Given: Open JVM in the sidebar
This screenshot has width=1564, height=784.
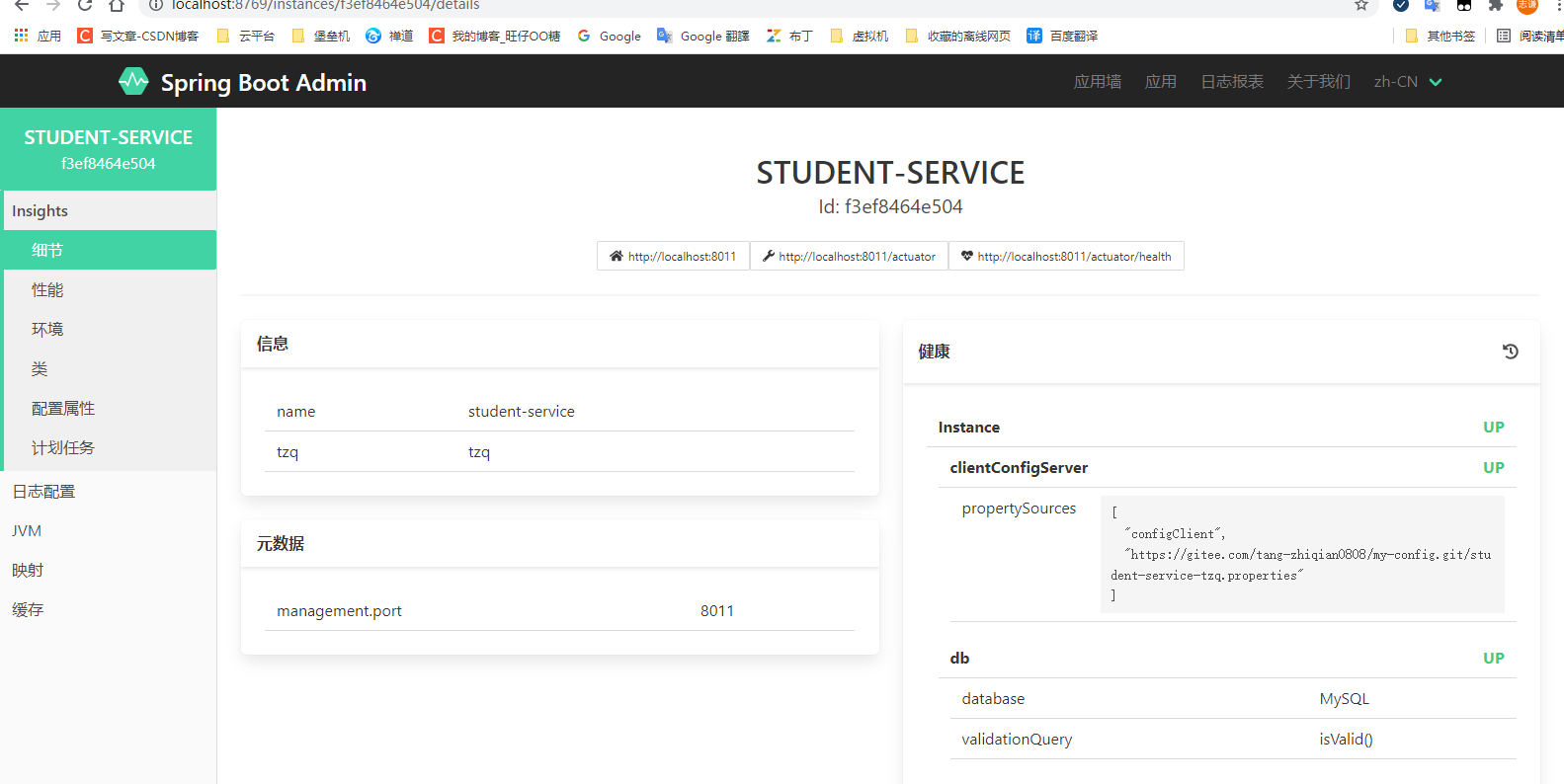Looking at the screenshot, I should click(x=109, y=530).
